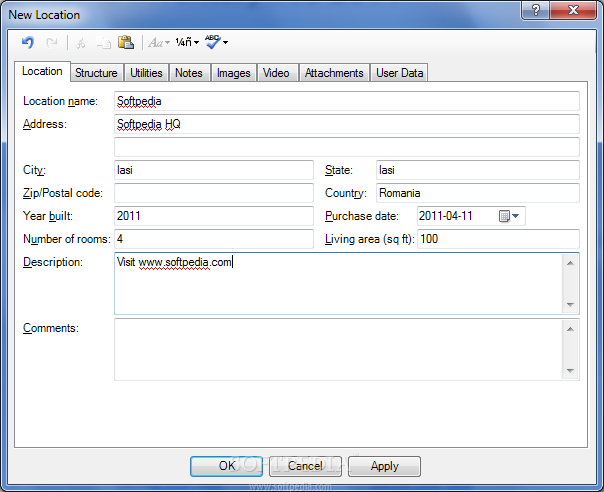Click the Cut scissors icon
The image size is (604, 492).
[81, 42]
